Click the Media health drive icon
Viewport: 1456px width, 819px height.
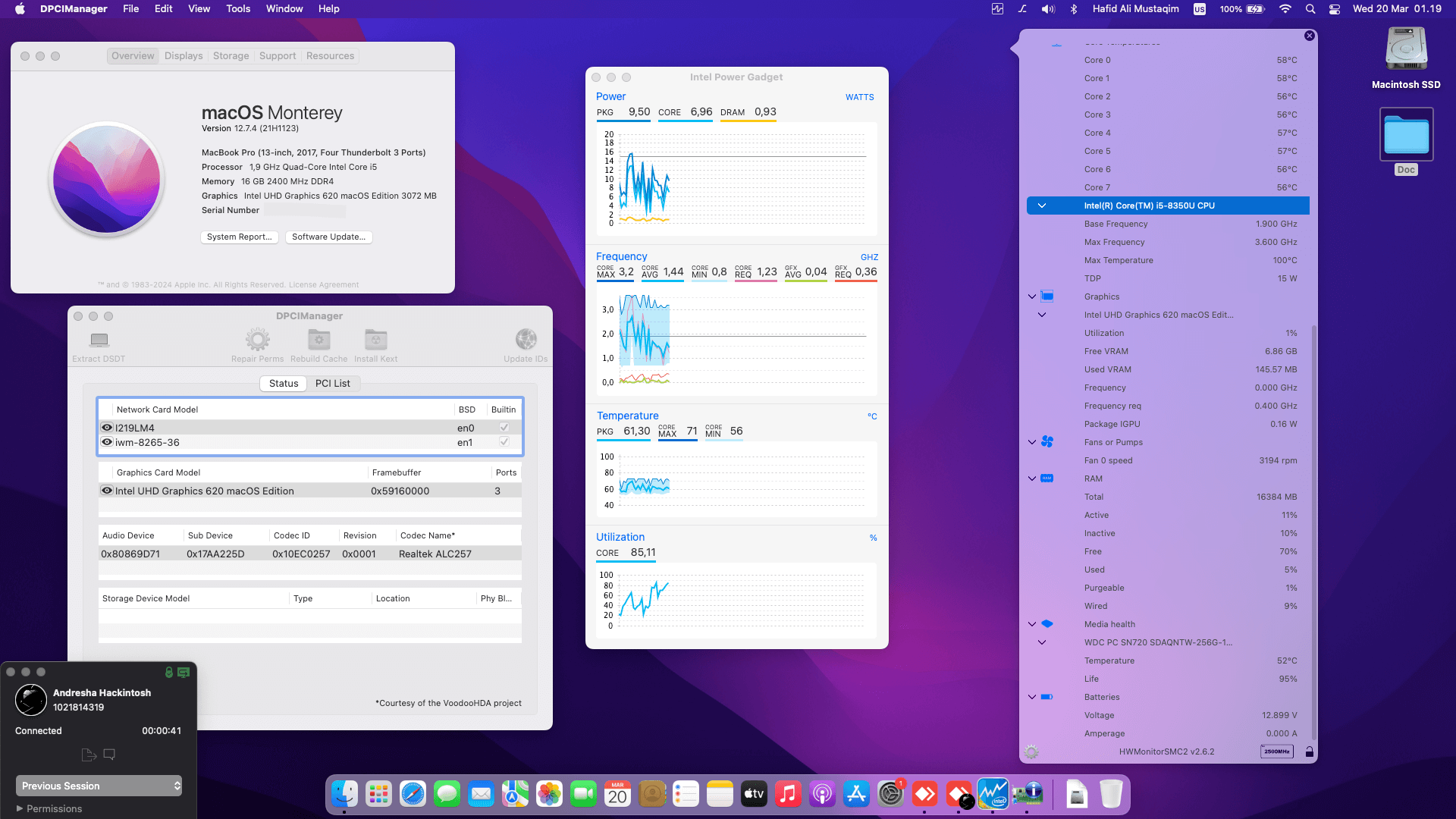[x=1047, y=623]
